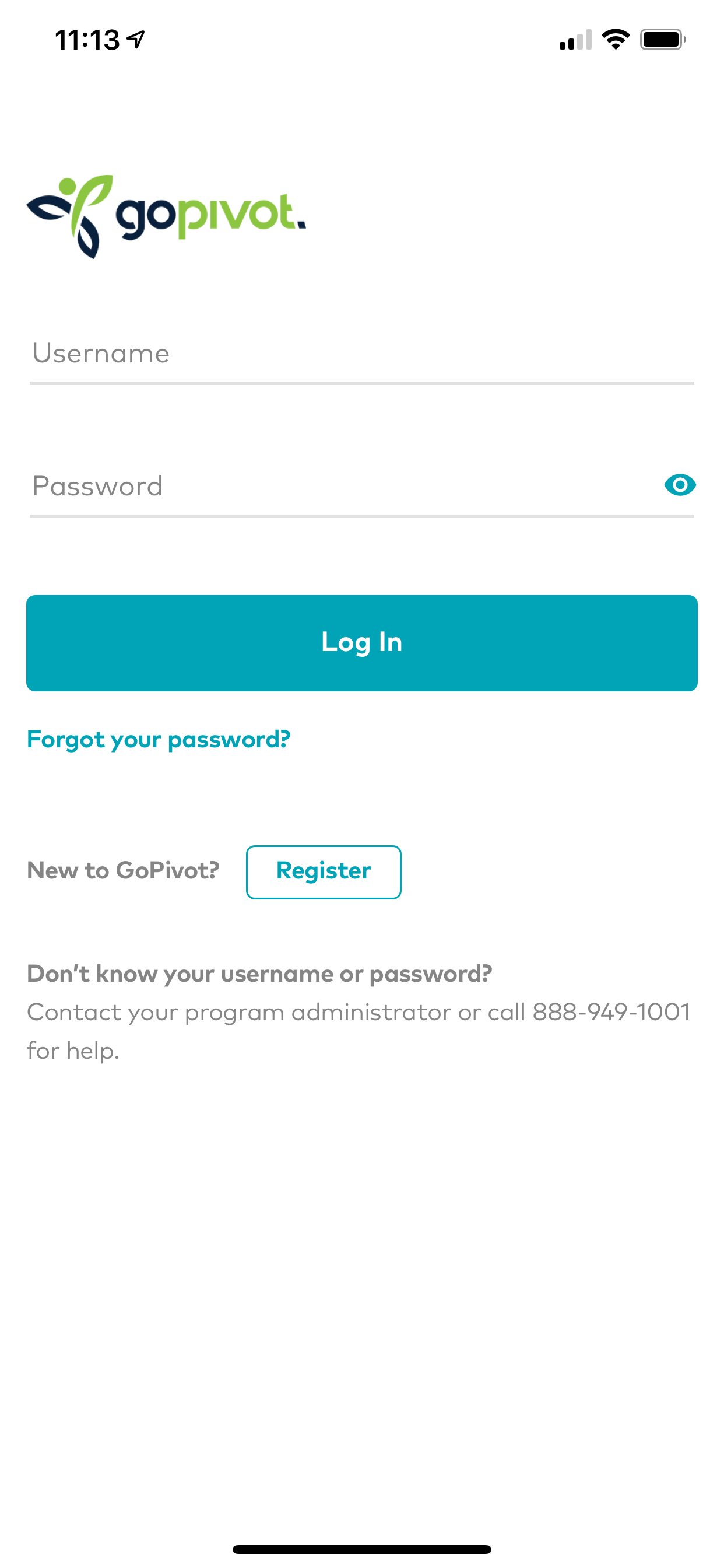The height and width of the screenshot is (1568, 724).
Task: Tap the underline beneath the Password field
Action: [x=362, y=516]
